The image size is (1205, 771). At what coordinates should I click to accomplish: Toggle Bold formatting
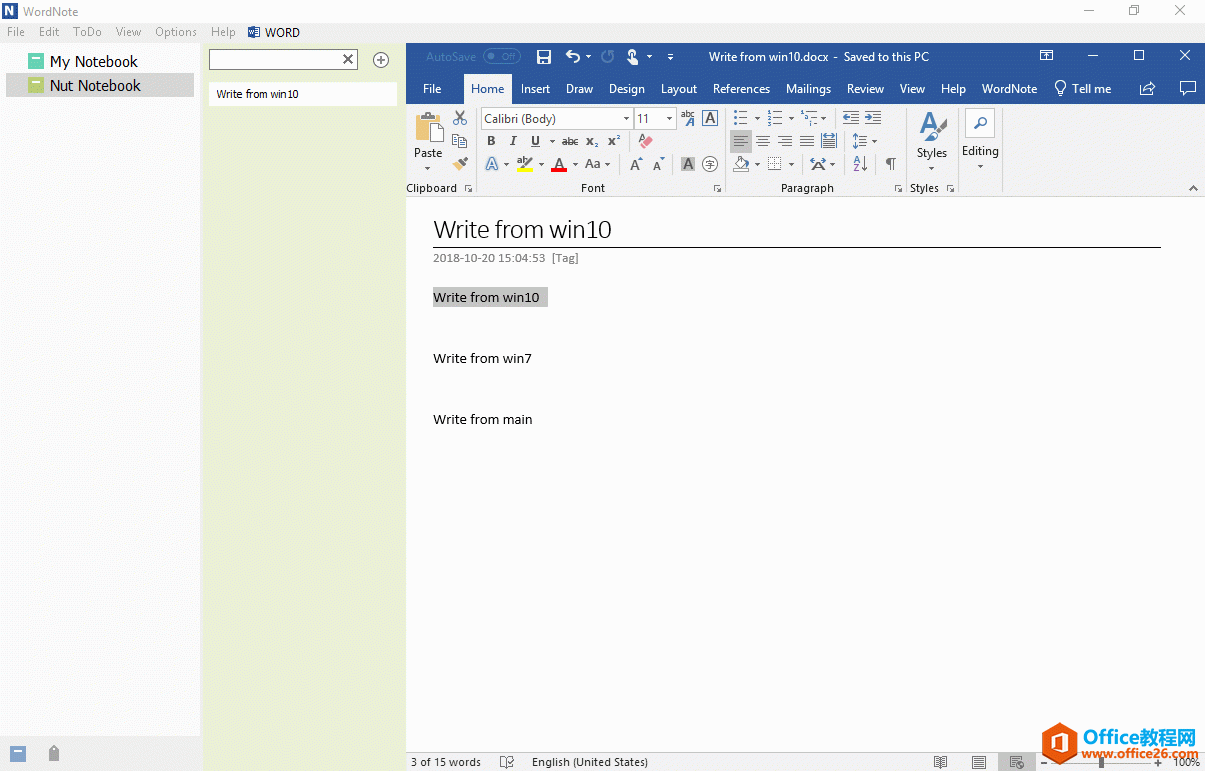pos(491,141)
